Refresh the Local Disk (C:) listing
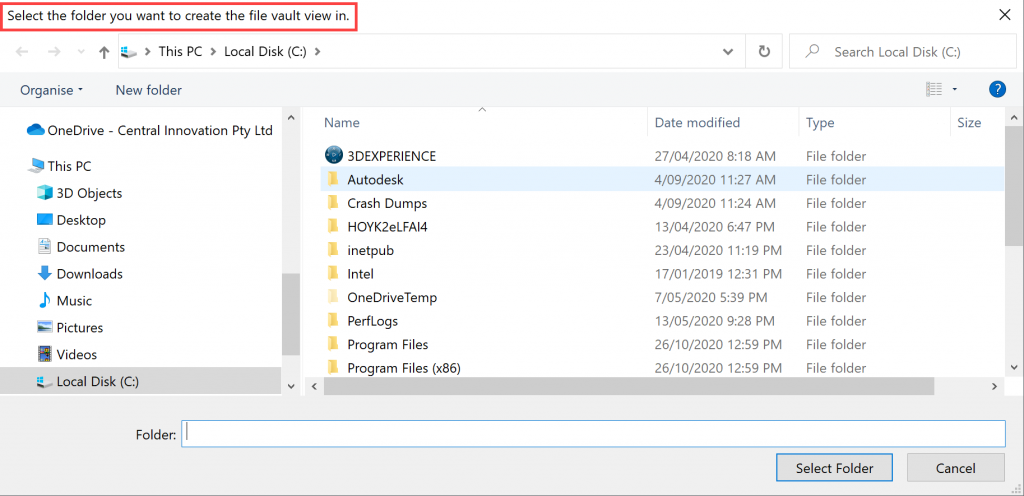This screenshot has height=496, width=1024. tap(764, 52)
